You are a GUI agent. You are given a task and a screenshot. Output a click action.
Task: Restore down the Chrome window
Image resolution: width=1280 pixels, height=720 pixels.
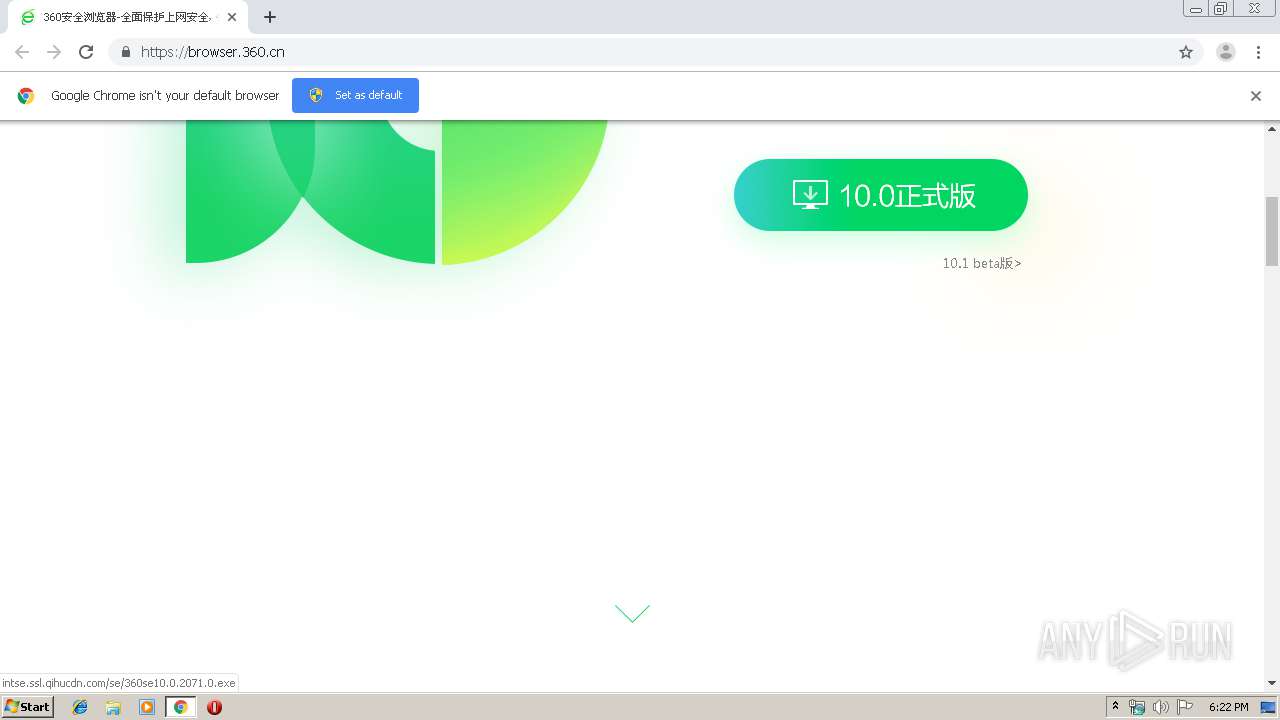click(1221, 9)
